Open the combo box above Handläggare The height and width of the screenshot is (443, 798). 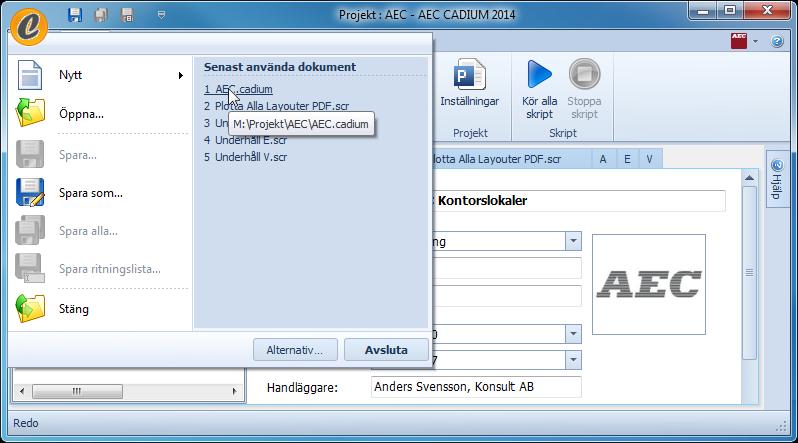573,360
